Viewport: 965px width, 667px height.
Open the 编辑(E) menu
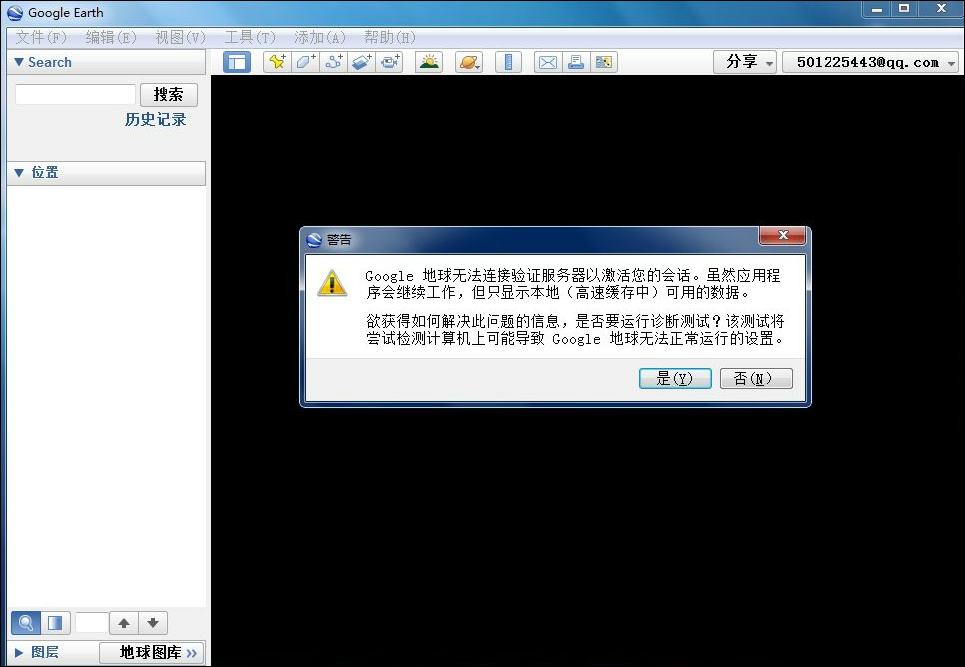click(111, 38)
